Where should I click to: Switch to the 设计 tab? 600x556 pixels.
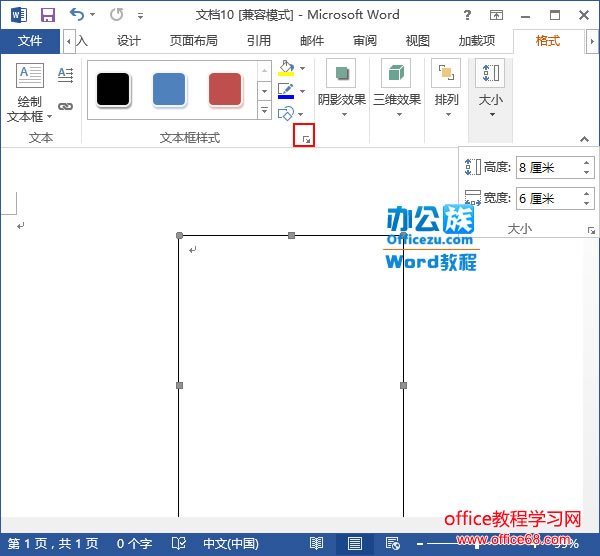coord(129,41)
